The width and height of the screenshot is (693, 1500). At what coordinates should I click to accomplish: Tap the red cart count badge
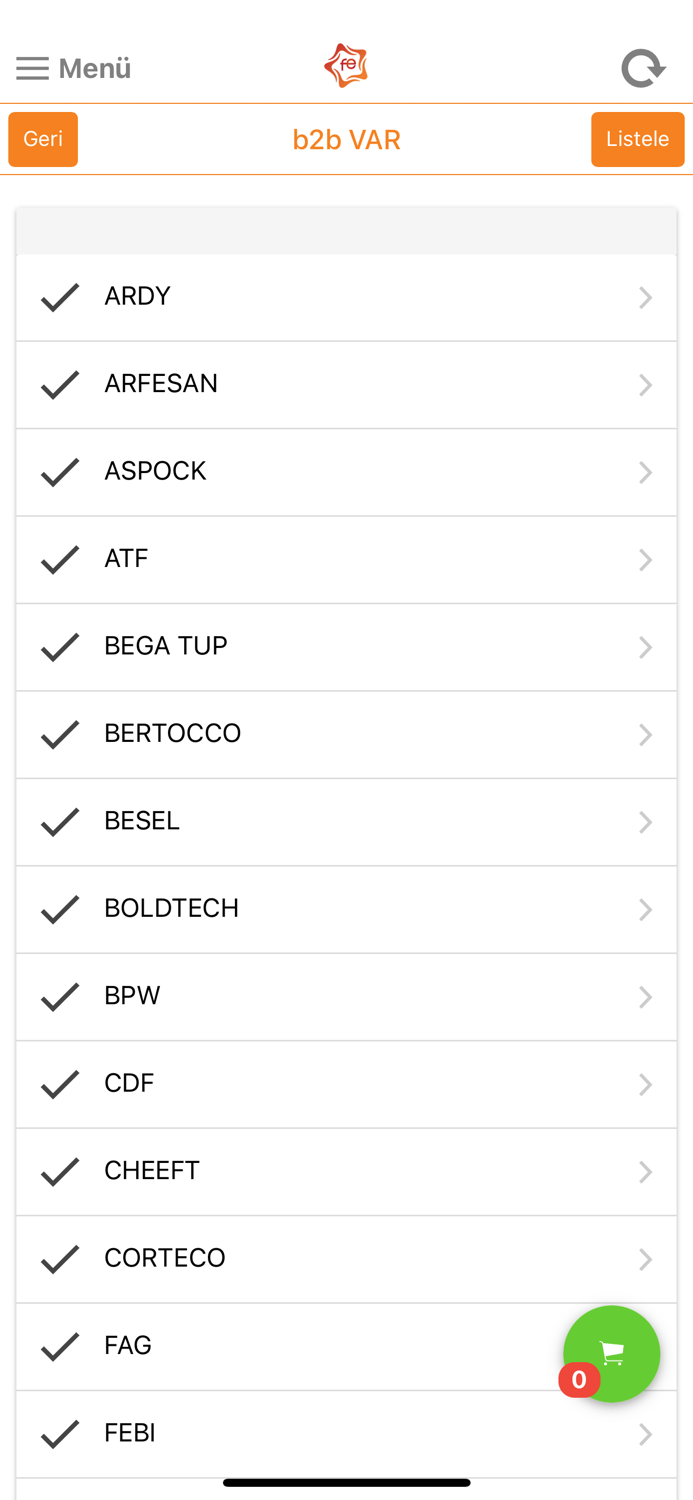579,1380
